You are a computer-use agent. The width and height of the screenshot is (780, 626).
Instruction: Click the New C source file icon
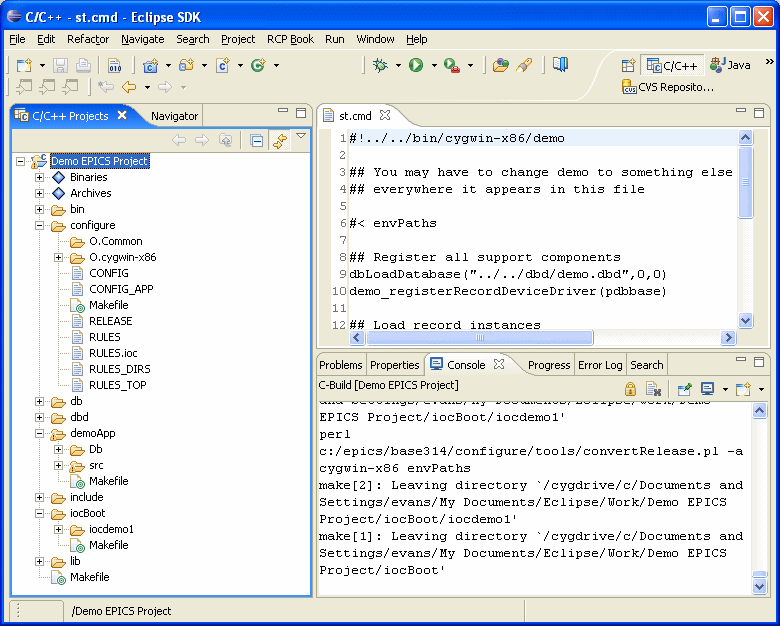coord(223,65)
